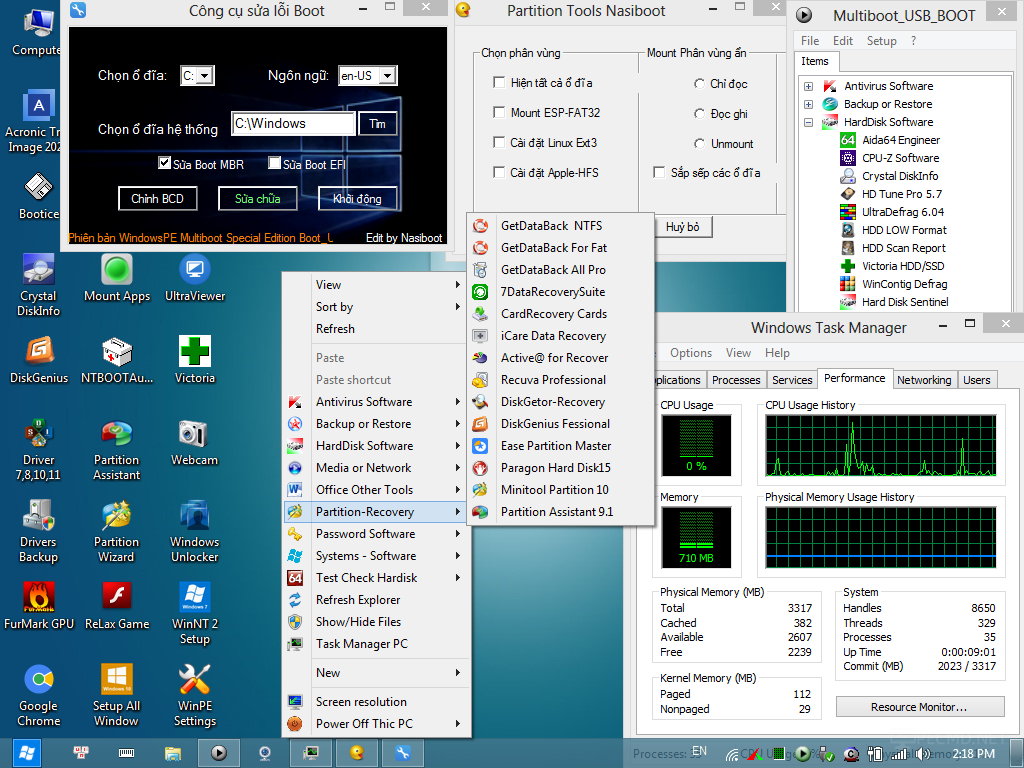Click the Tìm browse button
This screenshot has height=768, width=1024.
pyautogui.click(x=377, y=123)
